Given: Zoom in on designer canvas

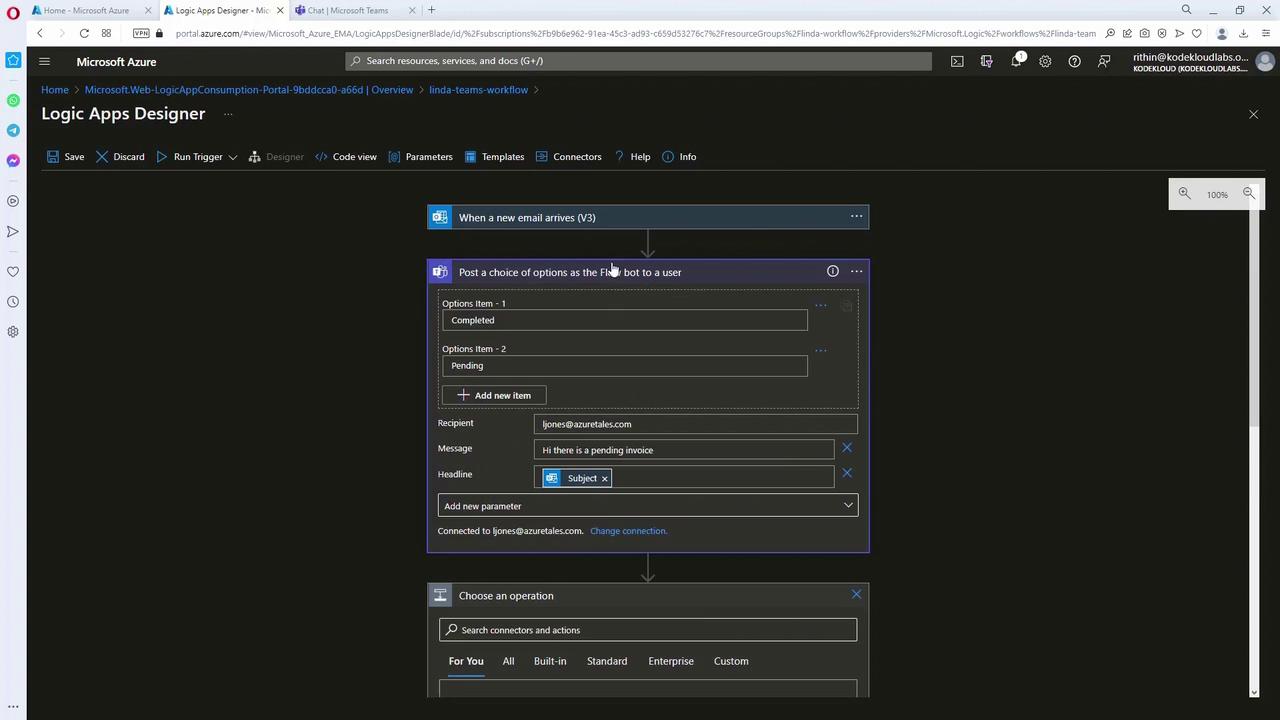Looking at the screenshot, I should pyautogui.click(x=1184, y=194).
